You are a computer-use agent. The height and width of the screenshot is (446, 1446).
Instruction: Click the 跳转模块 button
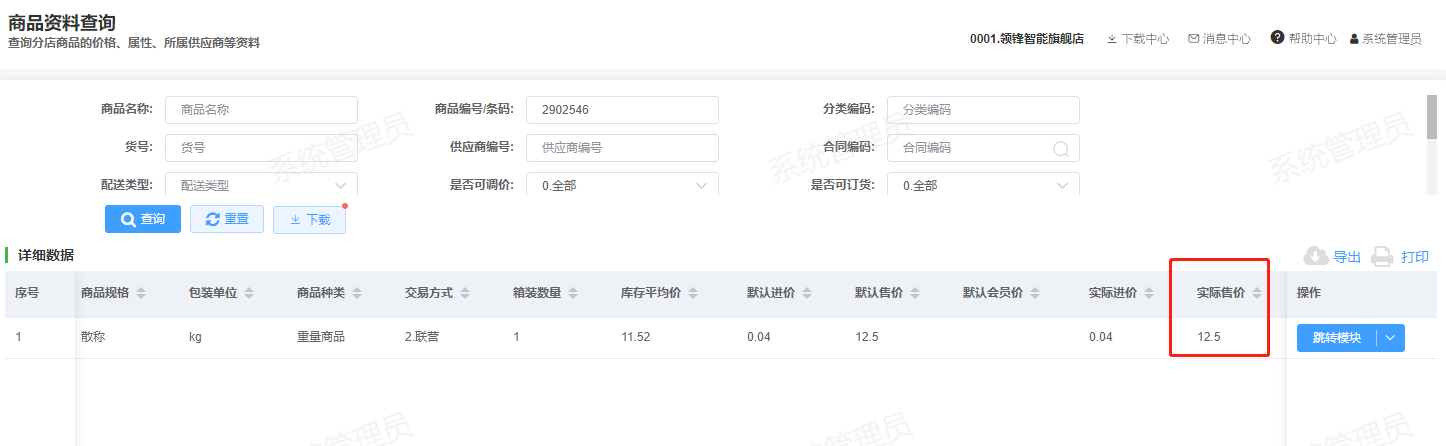click(x=1336, y=338)
